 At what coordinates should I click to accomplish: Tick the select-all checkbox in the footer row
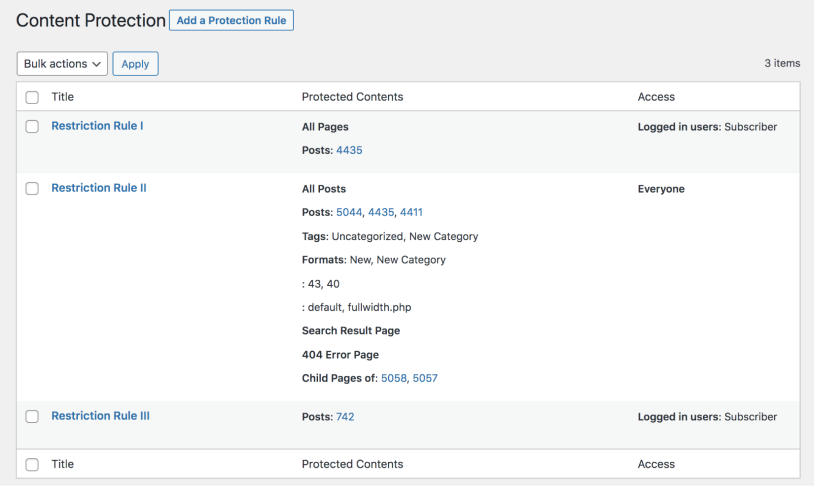32,464
